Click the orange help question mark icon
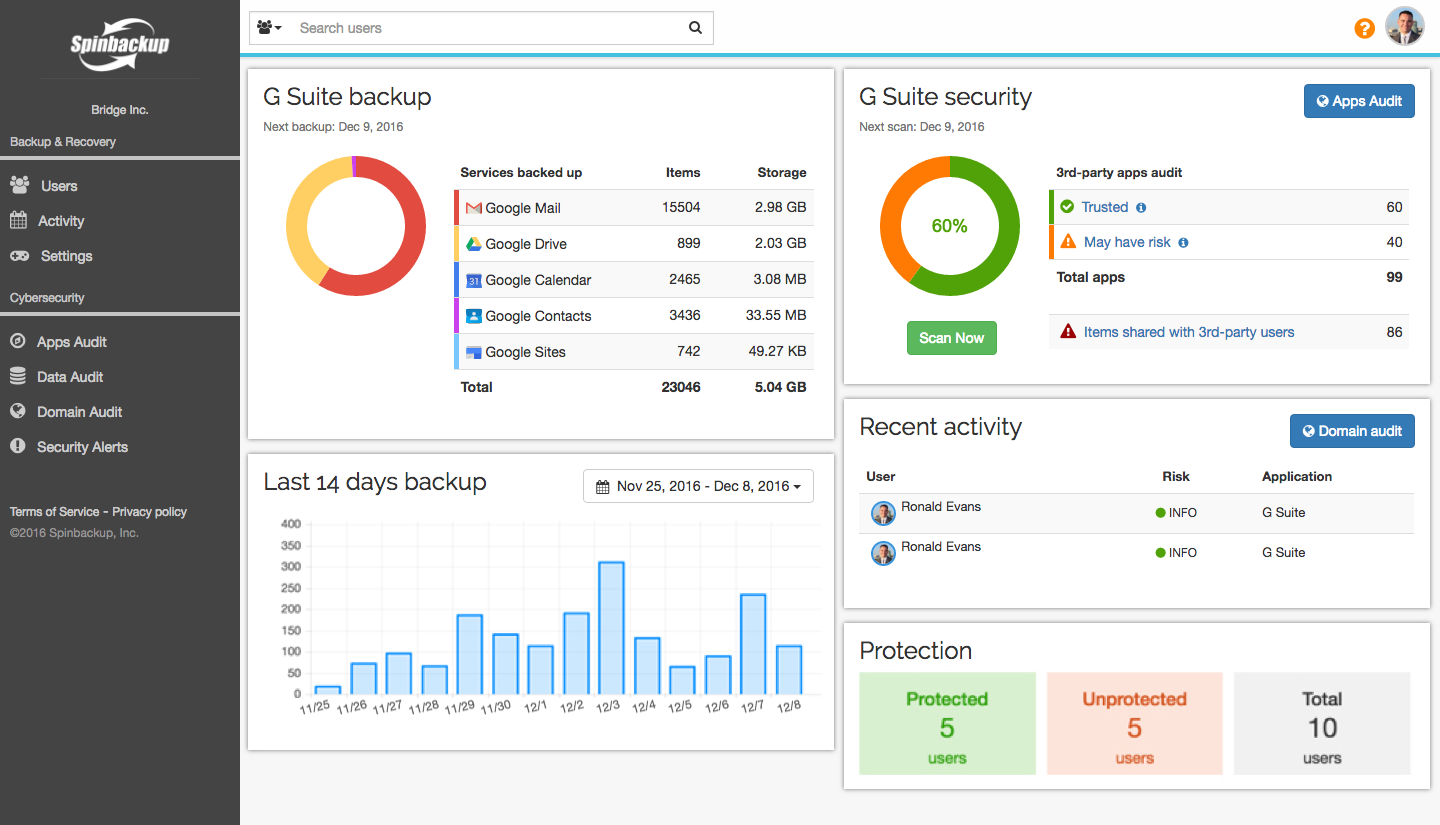Viewport: 1440px width, 825px height. coord(1364,28)
